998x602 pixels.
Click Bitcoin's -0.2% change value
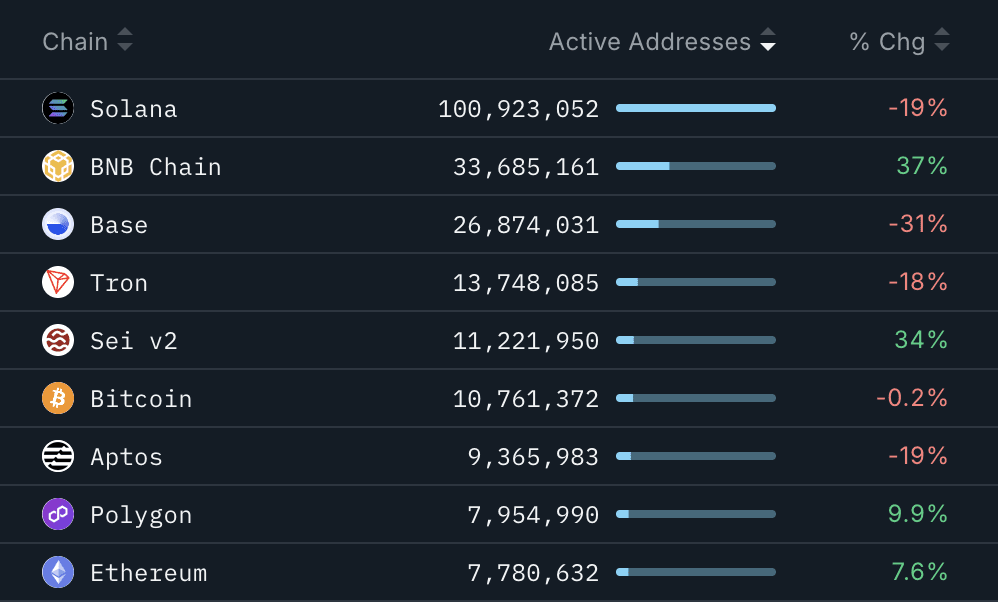[x=911, y=398]
